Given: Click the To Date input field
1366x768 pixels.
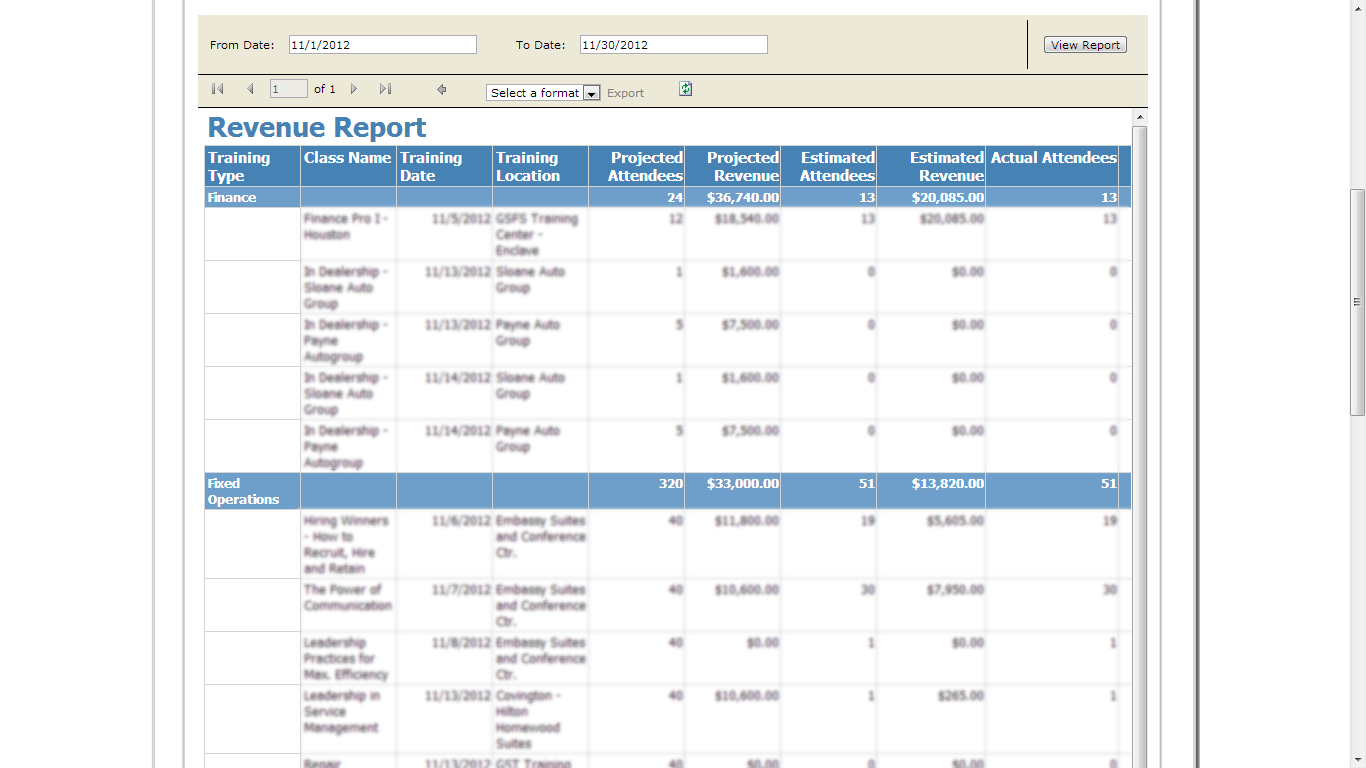Looking at the screenshot, I should pyautogui.click(x=673, y=45).
